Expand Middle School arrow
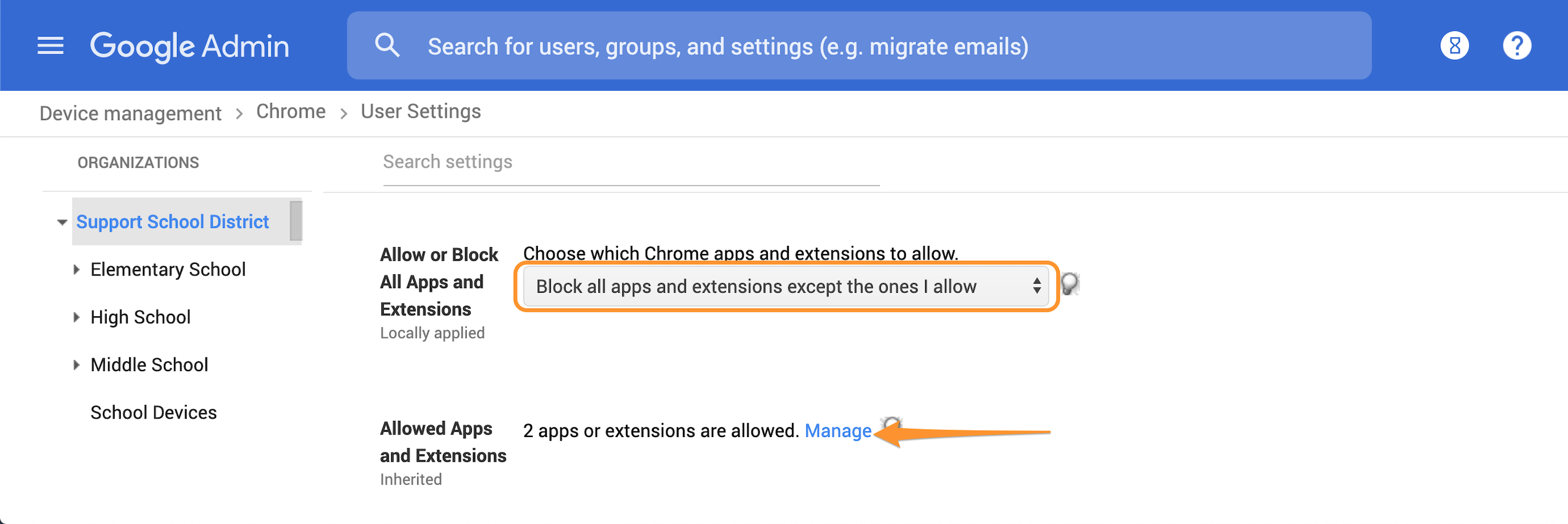This screenshot has width=1568, height=524. [x=76, y=365]
